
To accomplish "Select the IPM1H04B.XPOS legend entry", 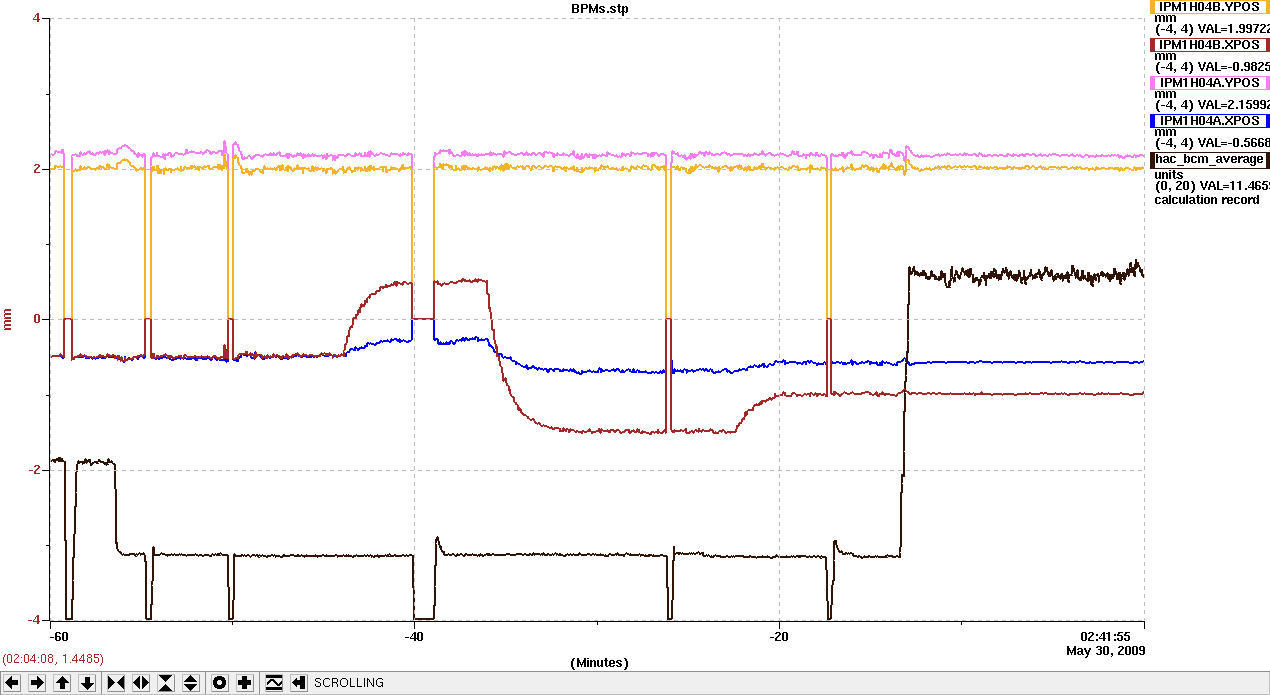I will click(1210, 45).
